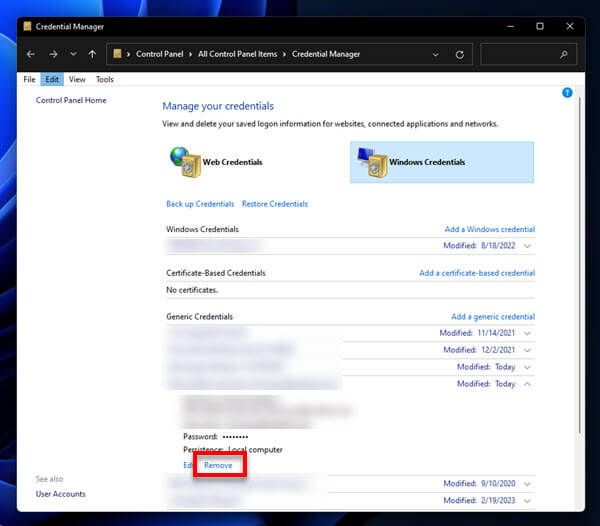Click the Generic Credentials section heading
Screen dimensions: 600x526
pos(199,316)
